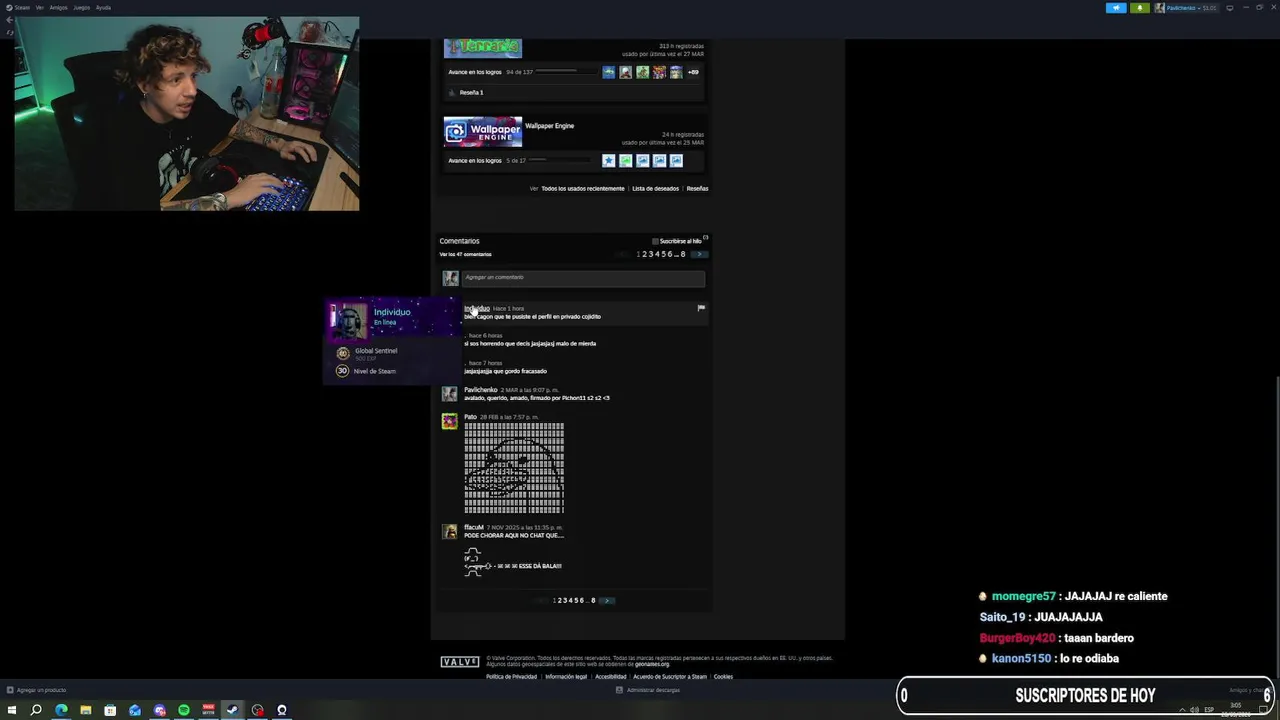The height and width of the screenshot is (720, 1280).
Task: Enable Suscribirse al hilo checkbox
Action: tap(655, 241)
